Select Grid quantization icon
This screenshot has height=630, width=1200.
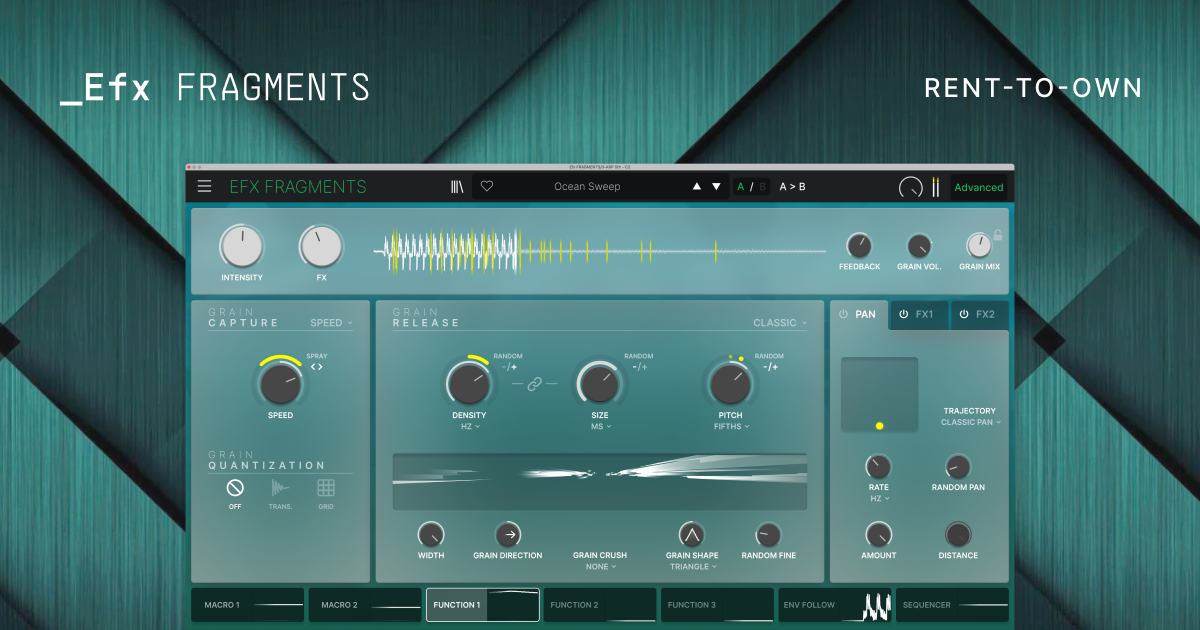(326, 488)
